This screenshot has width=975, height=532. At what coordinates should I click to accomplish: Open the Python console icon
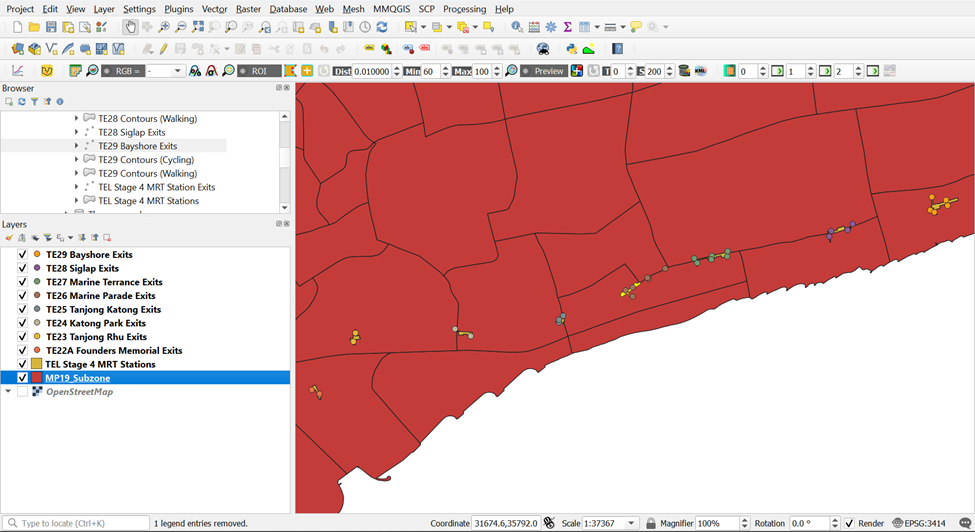pos(572,48)
